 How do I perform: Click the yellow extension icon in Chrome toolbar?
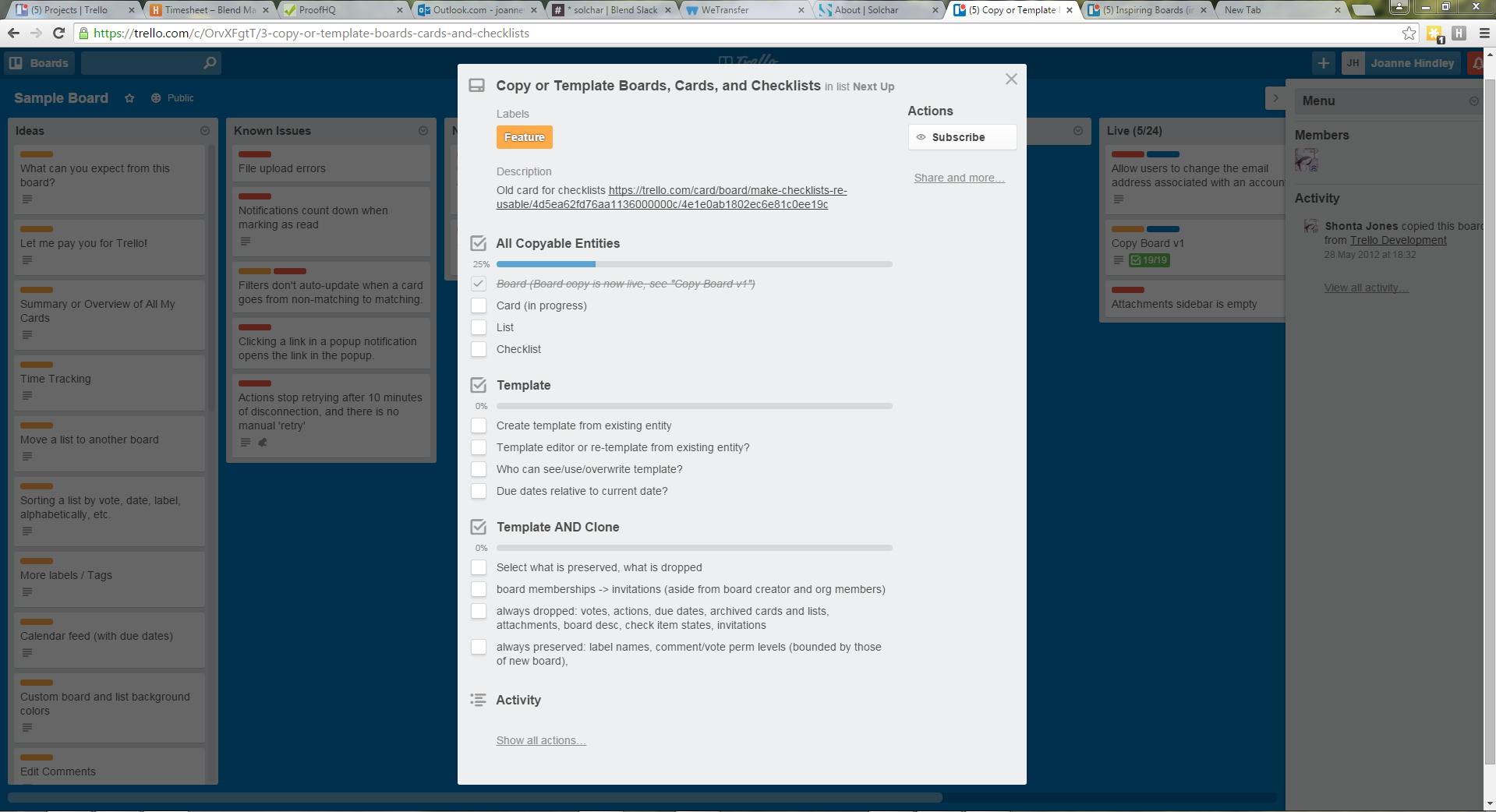(x=1434, y=34)
